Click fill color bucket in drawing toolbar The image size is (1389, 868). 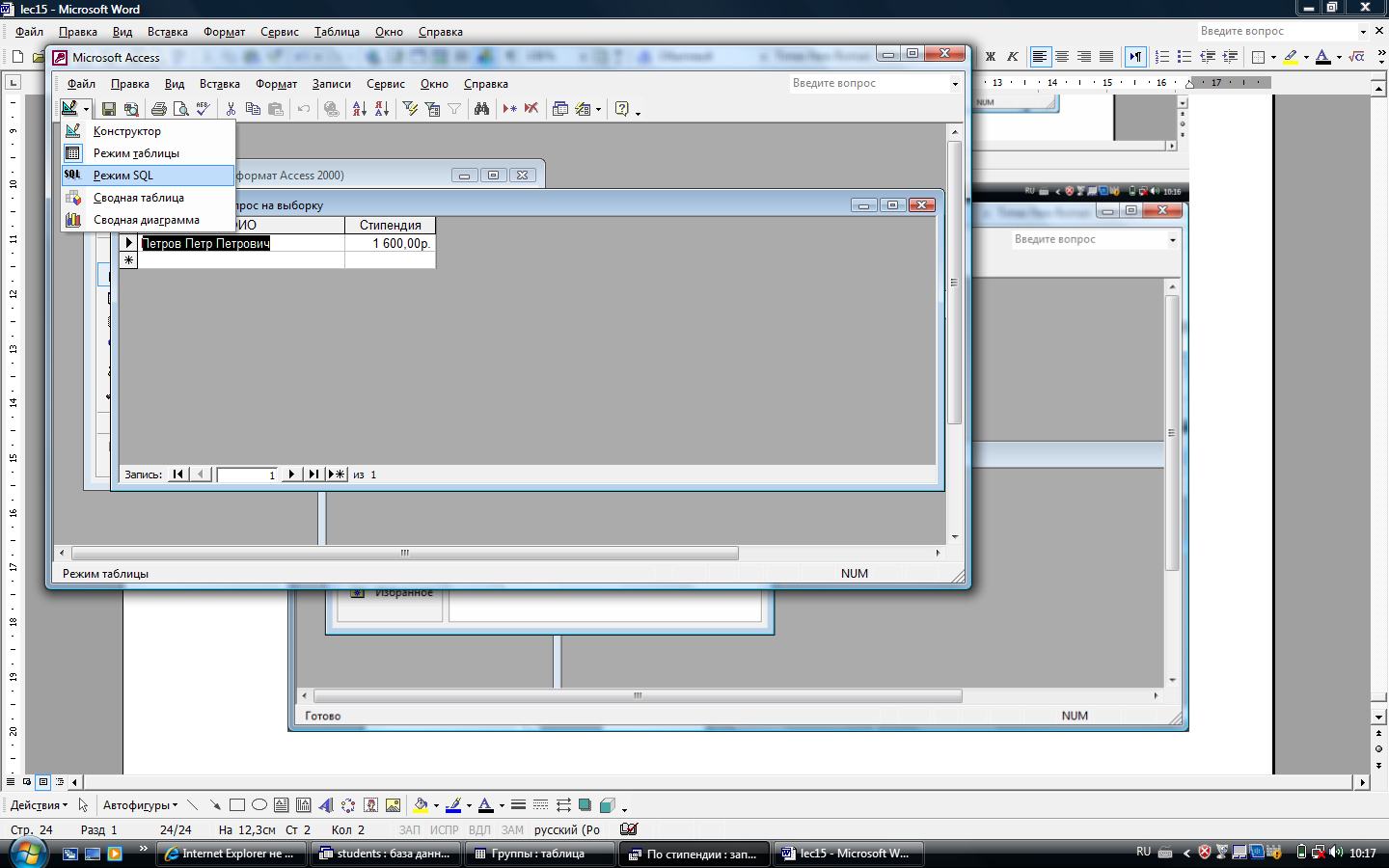(421, 805)
